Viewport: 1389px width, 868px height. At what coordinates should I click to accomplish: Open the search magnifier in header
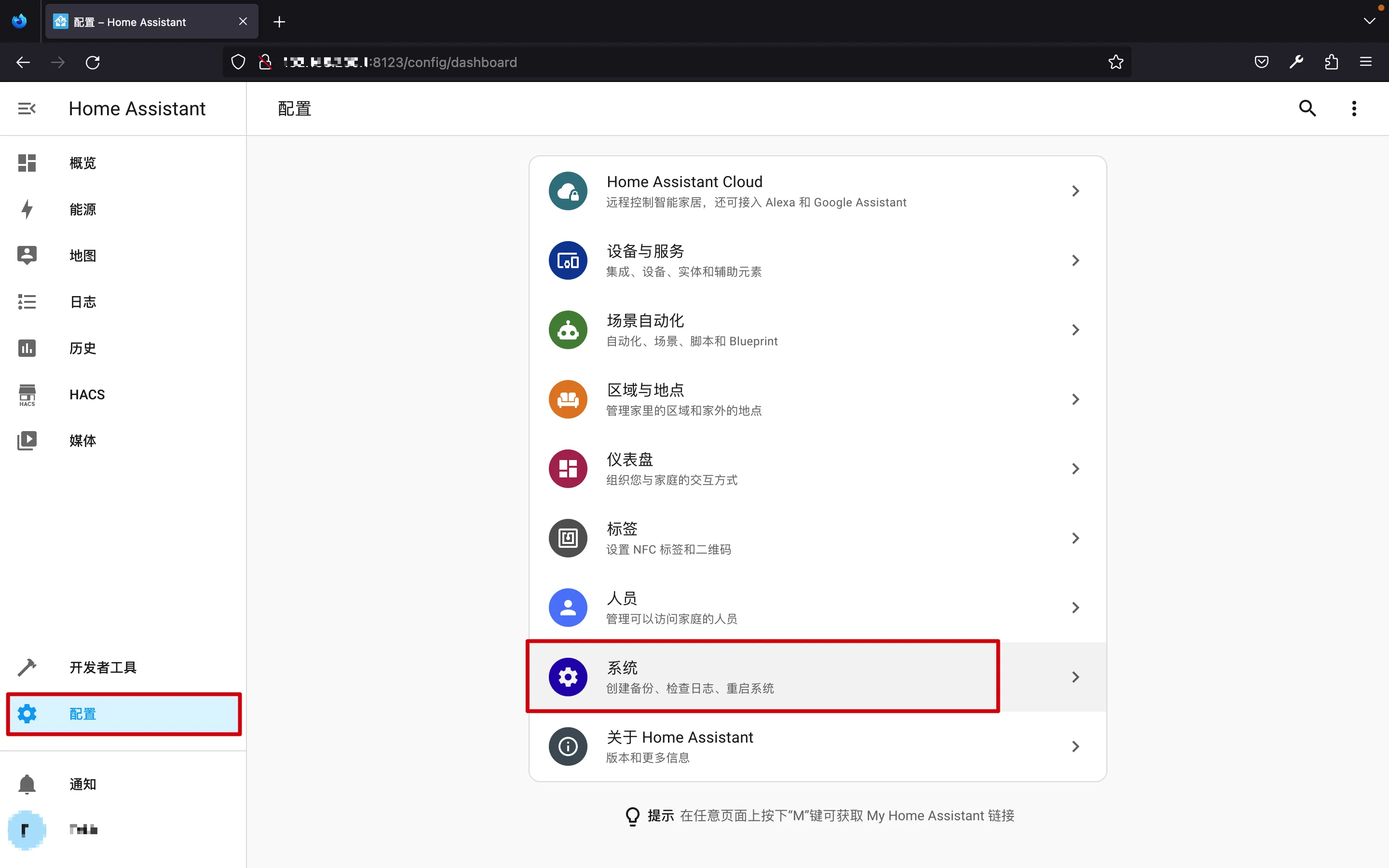click(1307, 108)
